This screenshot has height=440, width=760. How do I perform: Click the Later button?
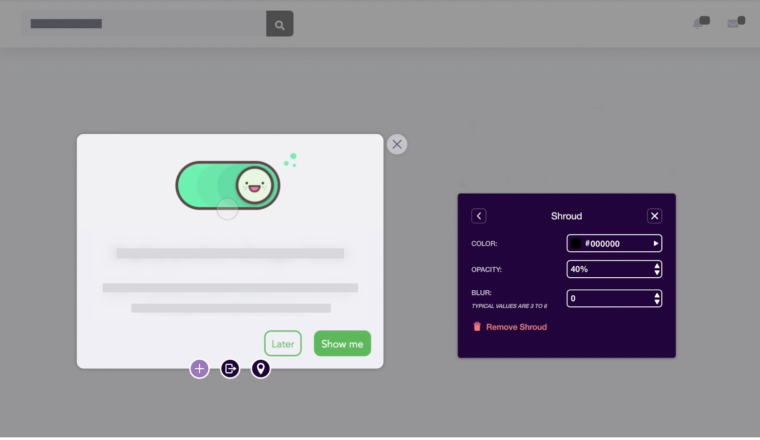coord(283,344)
